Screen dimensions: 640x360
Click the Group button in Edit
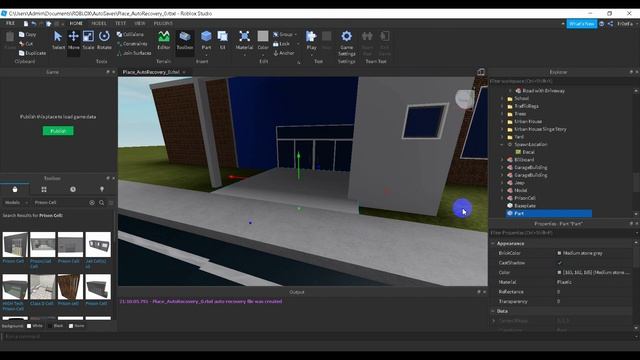point(284,34)
